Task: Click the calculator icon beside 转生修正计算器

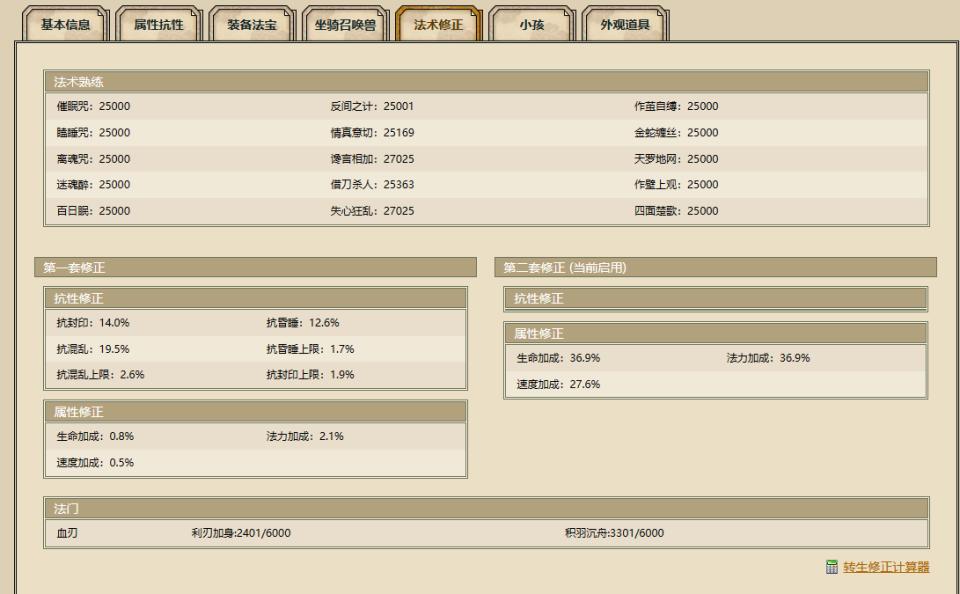Action: click(831, 566)
